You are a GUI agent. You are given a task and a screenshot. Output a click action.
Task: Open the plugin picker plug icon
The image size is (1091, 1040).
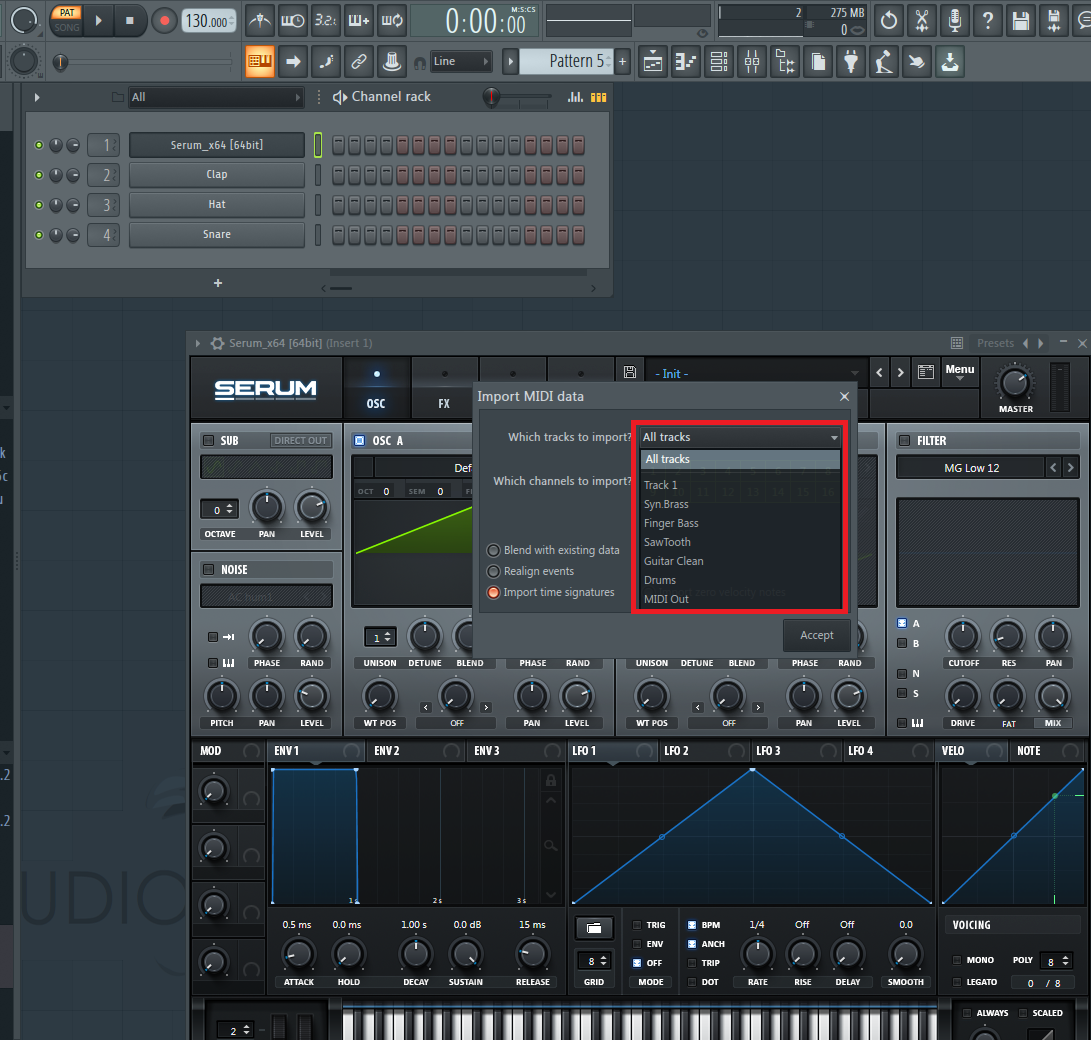coord(851,62)
